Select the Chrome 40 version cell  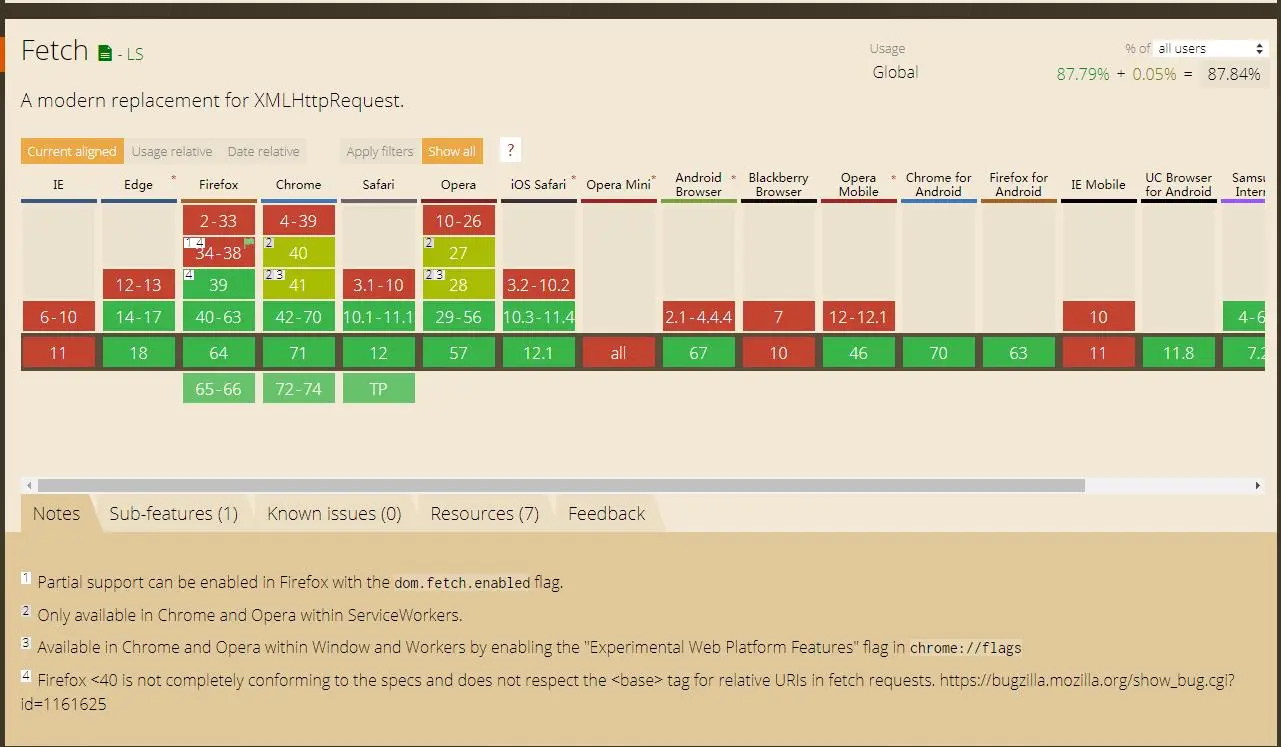coord(298,253)
